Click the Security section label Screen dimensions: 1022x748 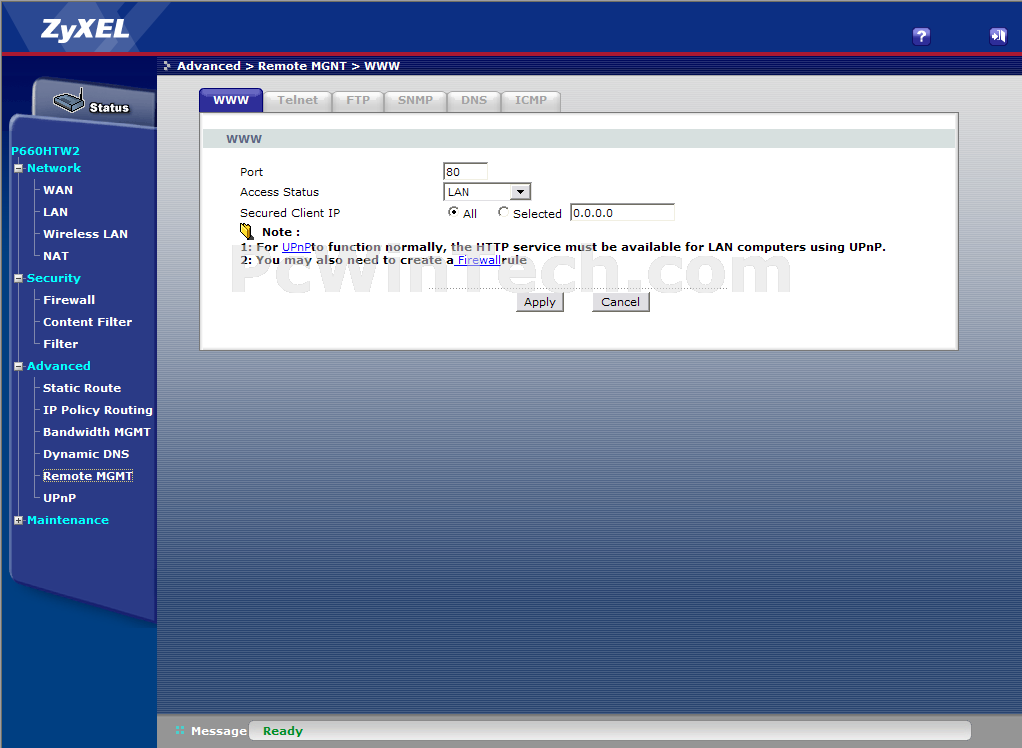tap(54, 278)
